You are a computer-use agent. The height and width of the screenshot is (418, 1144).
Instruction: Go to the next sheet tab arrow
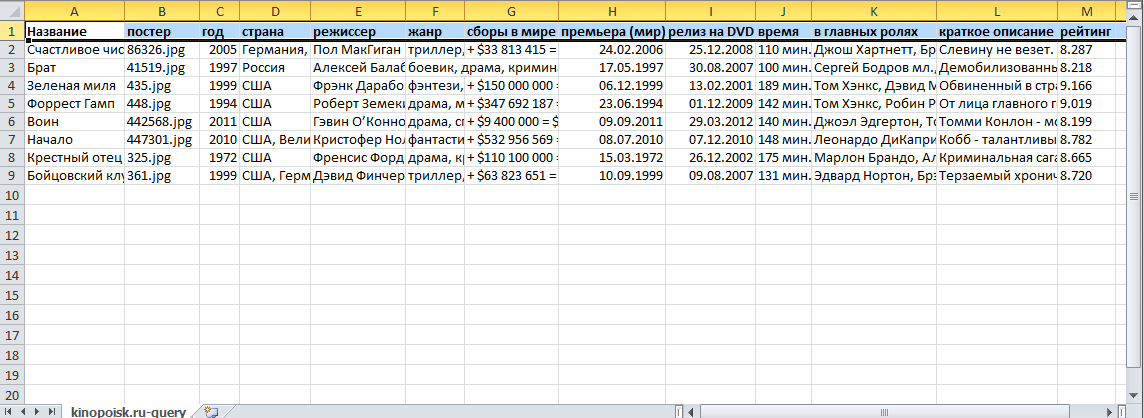[x=35, y=412]
